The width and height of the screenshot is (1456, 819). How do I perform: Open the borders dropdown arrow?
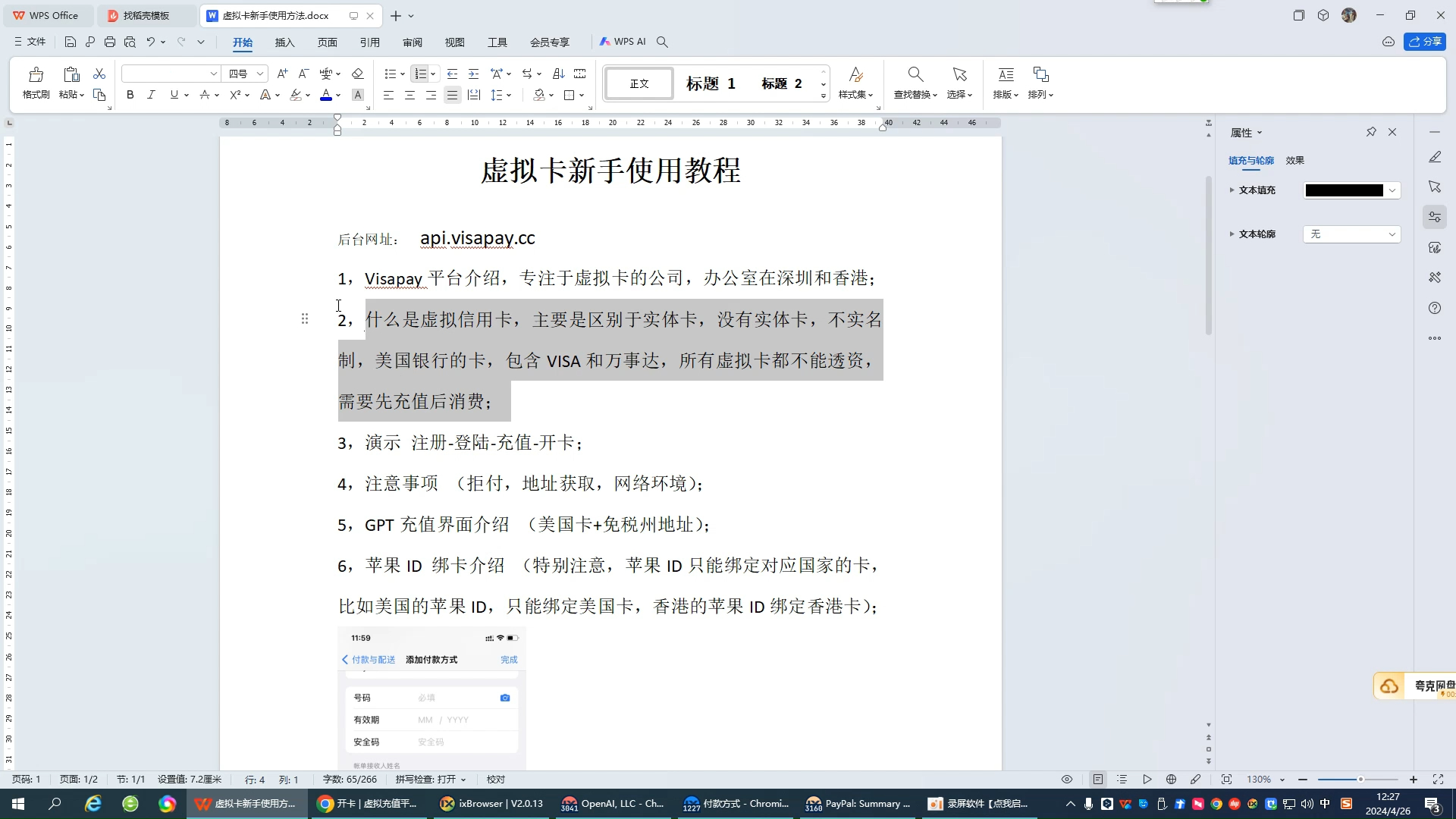click(582, 95)
